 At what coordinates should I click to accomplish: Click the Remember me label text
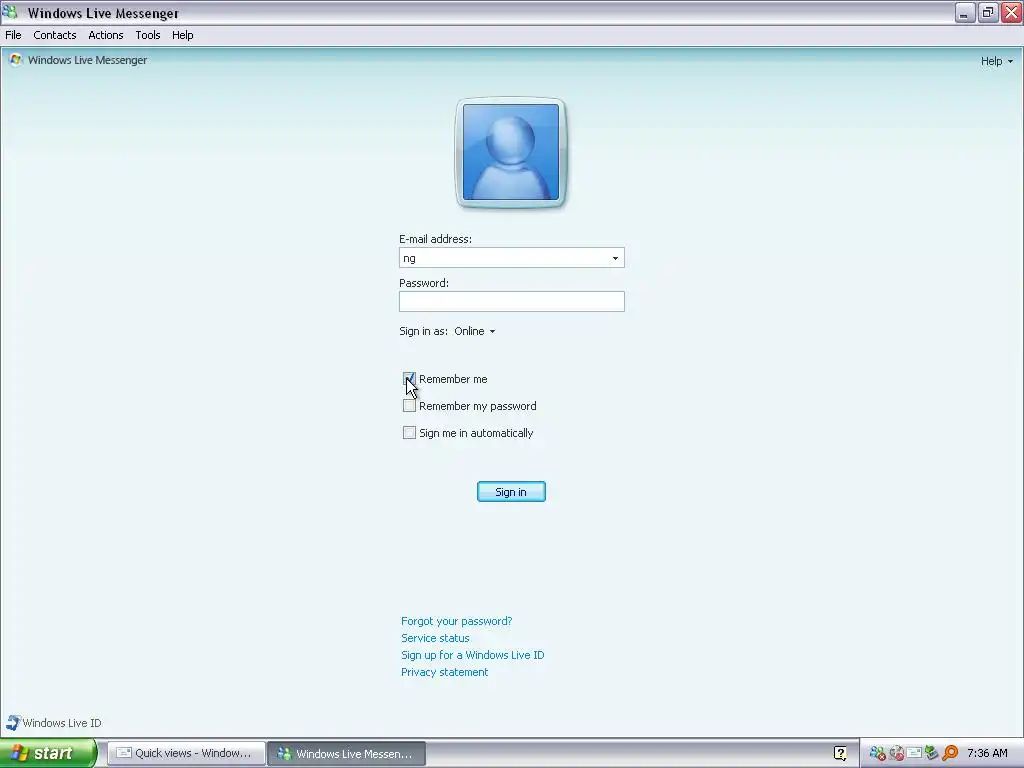(453, 379)
